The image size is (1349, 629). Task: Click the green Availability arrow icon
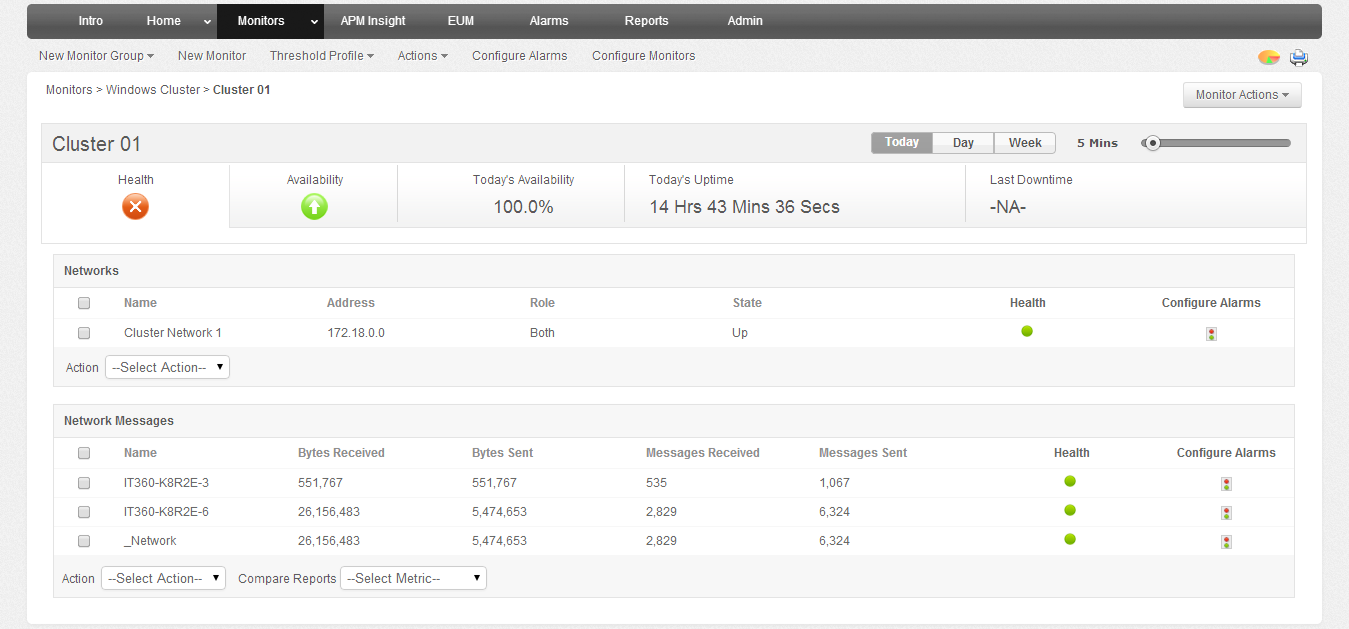pyautogui.click(x=314, y=206)
